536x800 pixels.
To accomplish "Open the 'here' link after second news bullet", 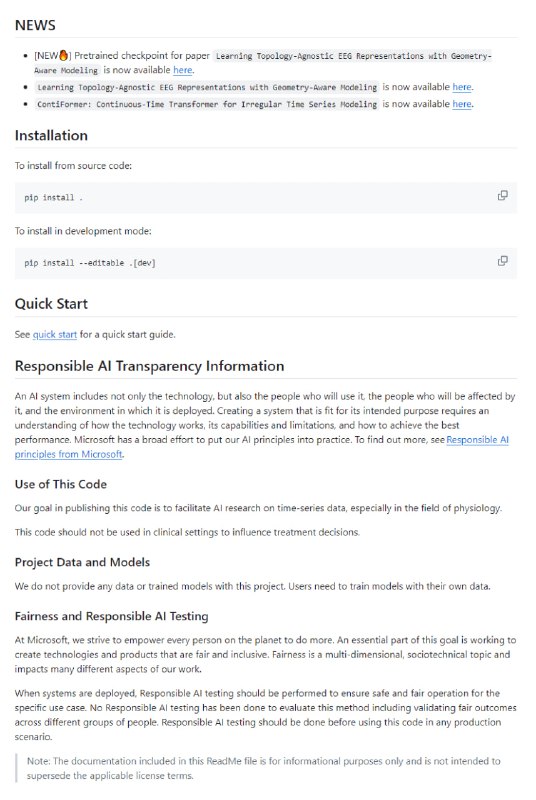I will point(462,87).
